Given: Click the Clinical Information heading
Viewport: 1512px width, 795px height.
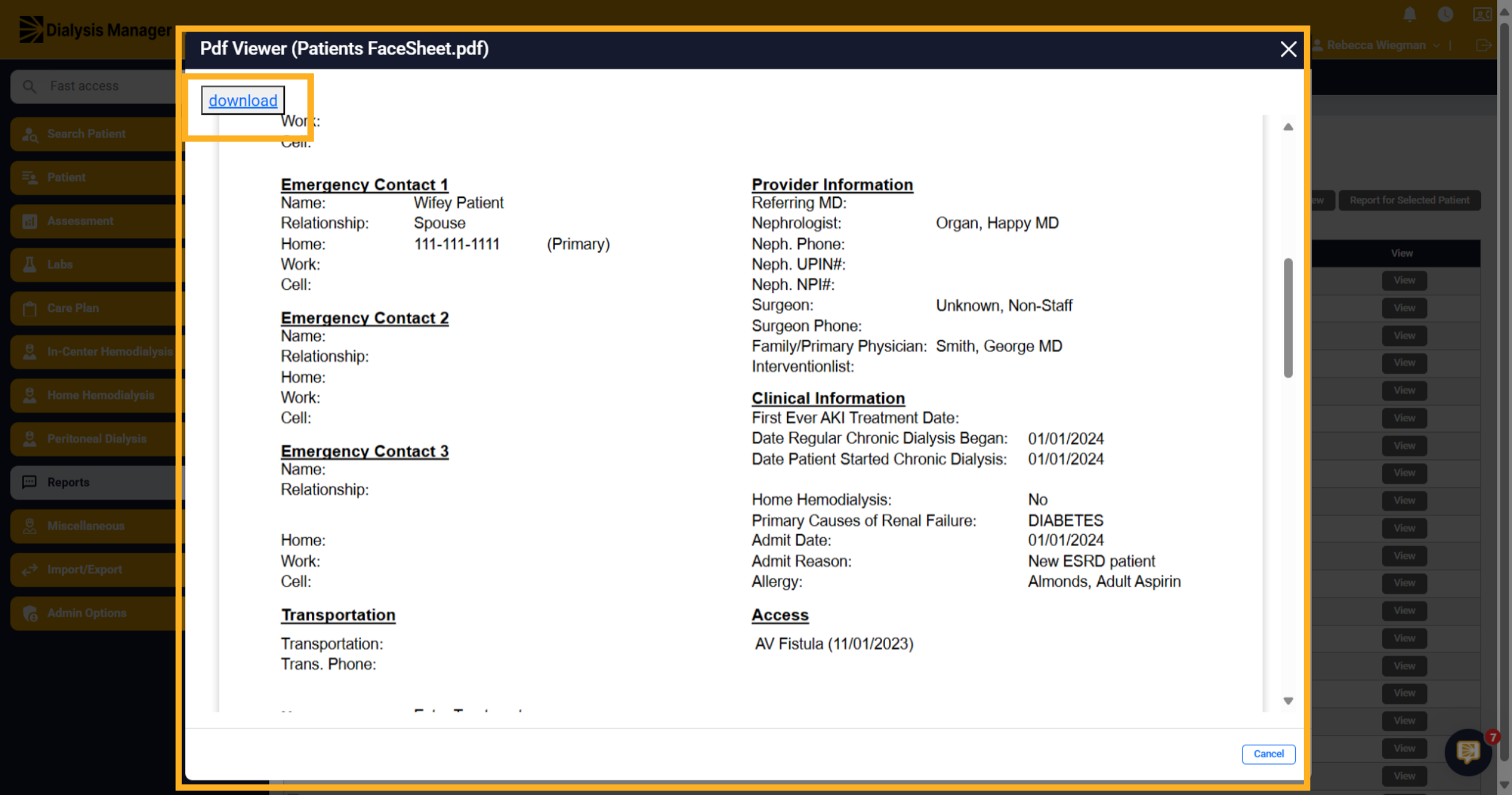Looking at the screenshot, I should pos(828,398).
